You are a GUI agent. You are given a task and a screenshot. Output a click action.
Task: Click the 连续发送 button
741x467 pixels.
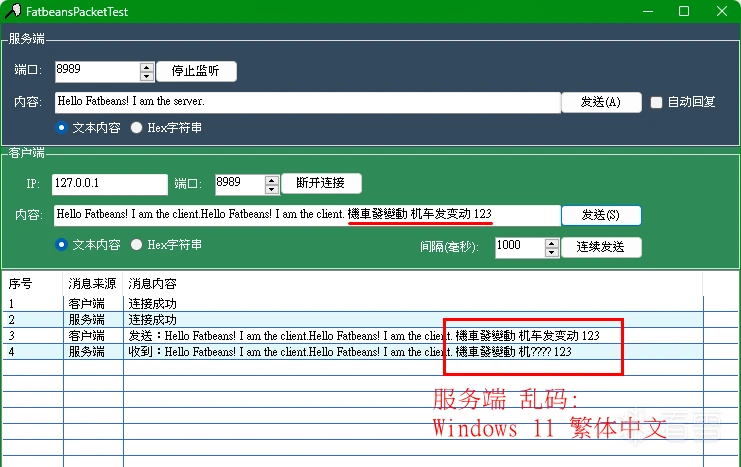pos(601,247)
